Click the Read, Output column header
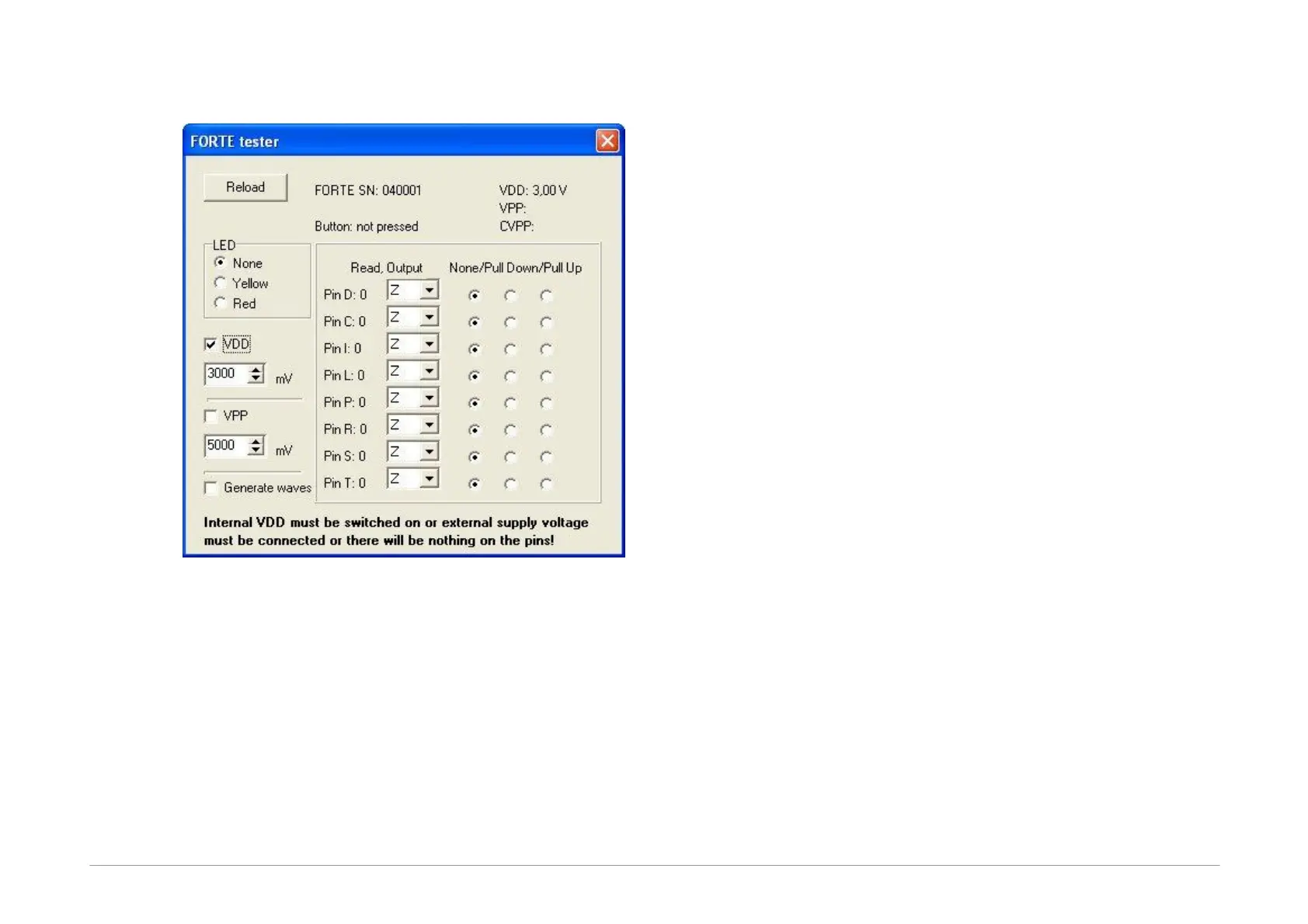The height and width of the screenshot is (924, 1308). [x=387, y=268]
